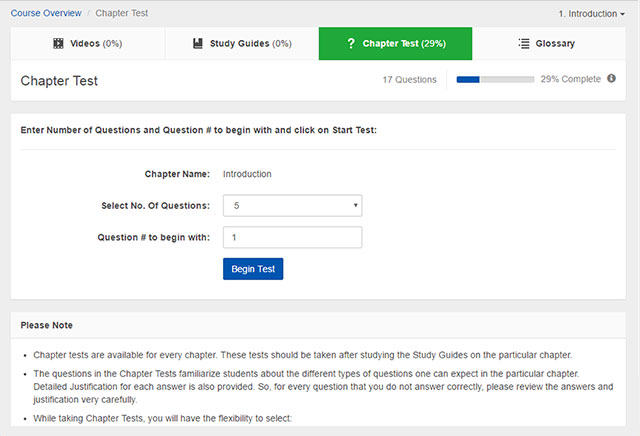This screenshot has height=436, width=640.
Task: Open the '1. Introduction' chapter dropdown
Action: [593, 15]
